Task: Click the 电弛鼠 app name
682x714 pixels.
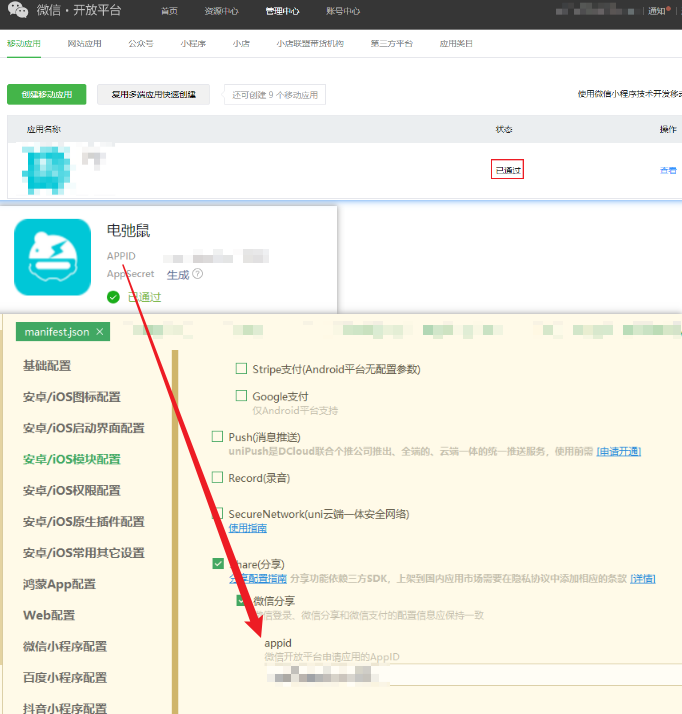Action: click(x=128, y=230)
